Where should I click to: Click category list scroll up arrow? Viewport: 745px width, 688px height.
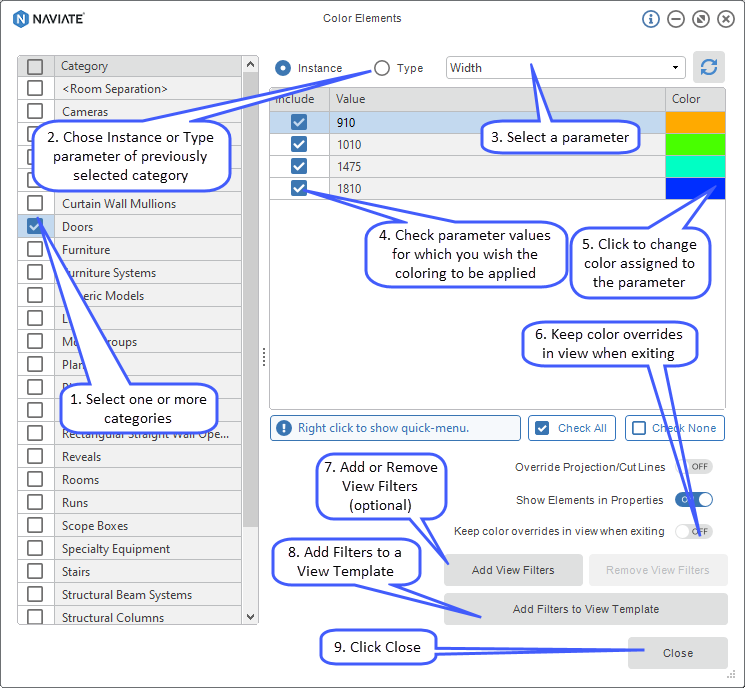point(250,64)
